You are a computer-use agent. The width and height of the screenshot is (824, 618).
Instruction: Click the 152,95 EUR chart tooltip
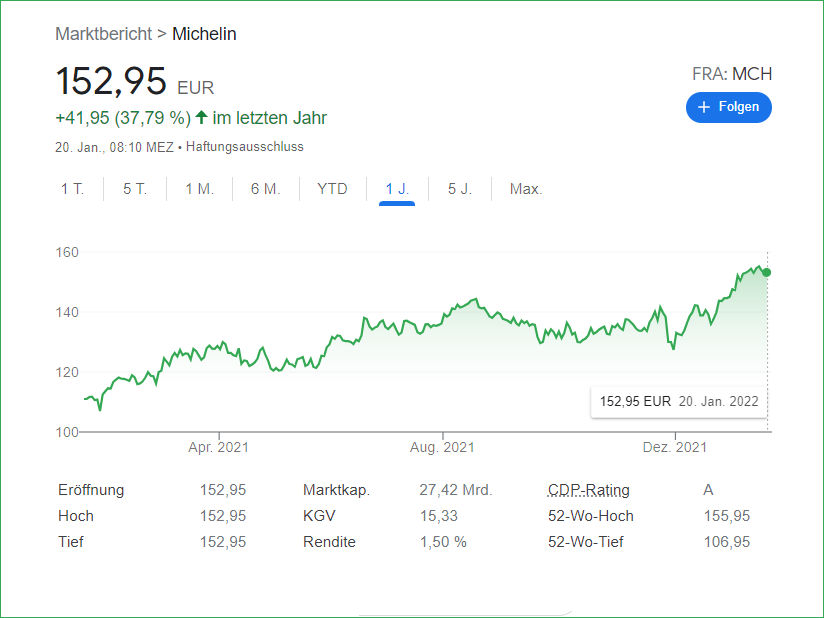click(x=679, y=401)
